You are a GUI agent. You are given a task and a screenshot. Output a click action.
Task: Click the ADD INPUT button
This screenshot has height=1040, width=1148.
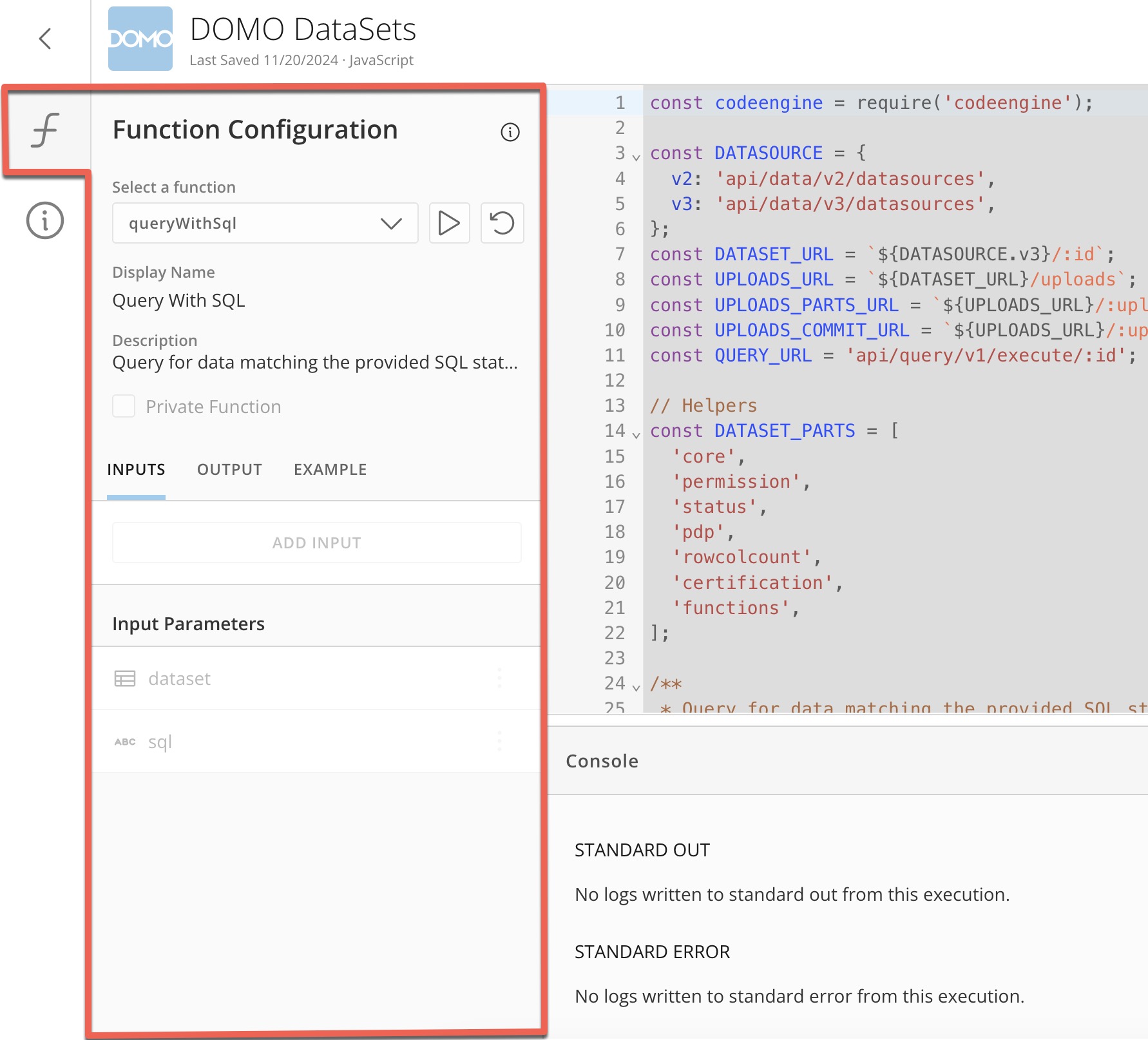click(316, 542)
